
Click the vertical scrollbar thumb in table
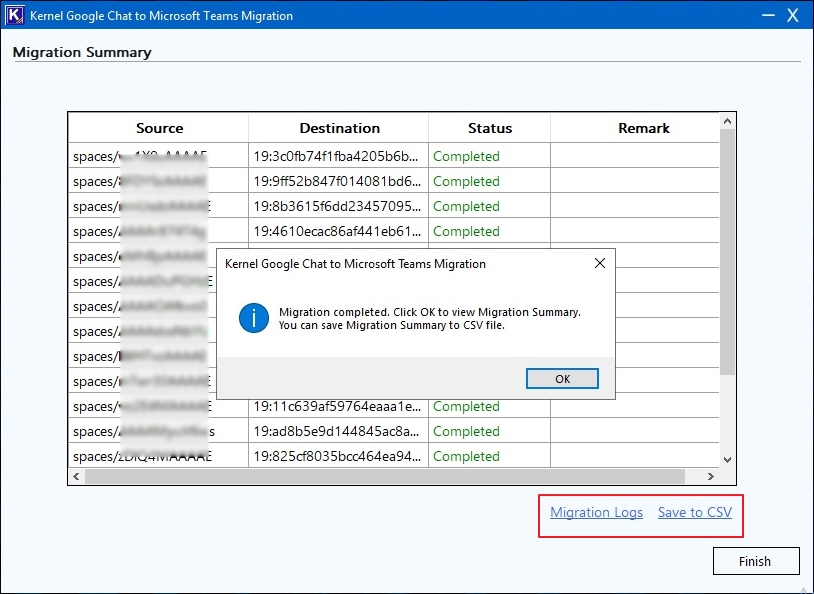pyautogui.click(x=727, y=252)
